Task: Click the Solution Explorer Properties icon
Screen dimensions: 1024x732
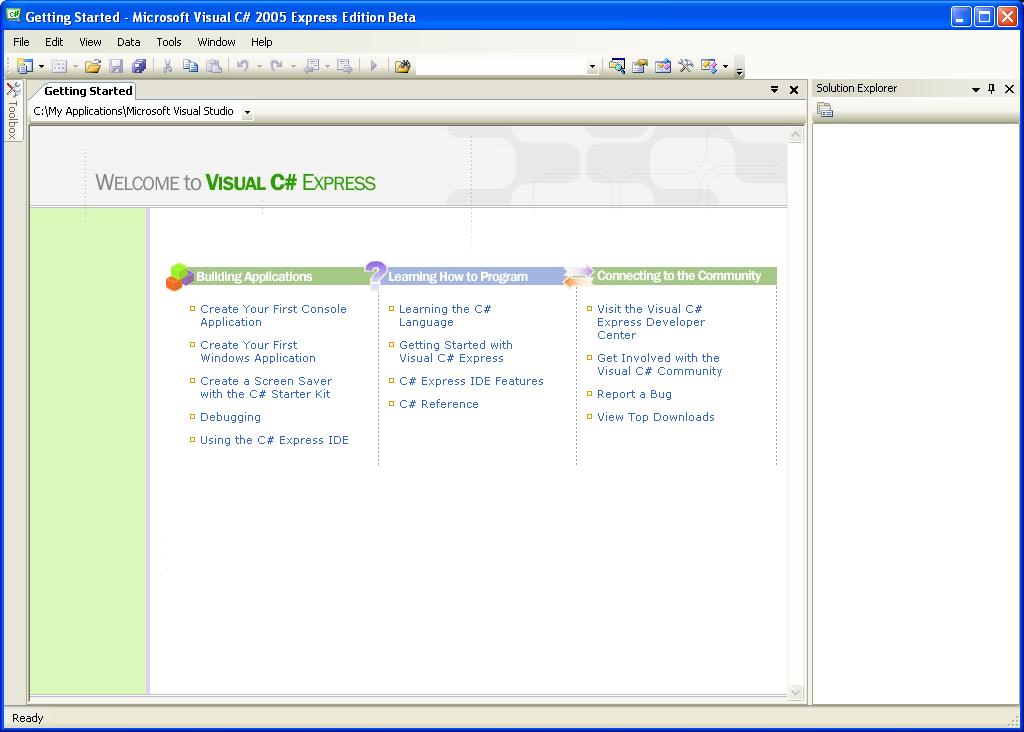Action: point(825,110)
